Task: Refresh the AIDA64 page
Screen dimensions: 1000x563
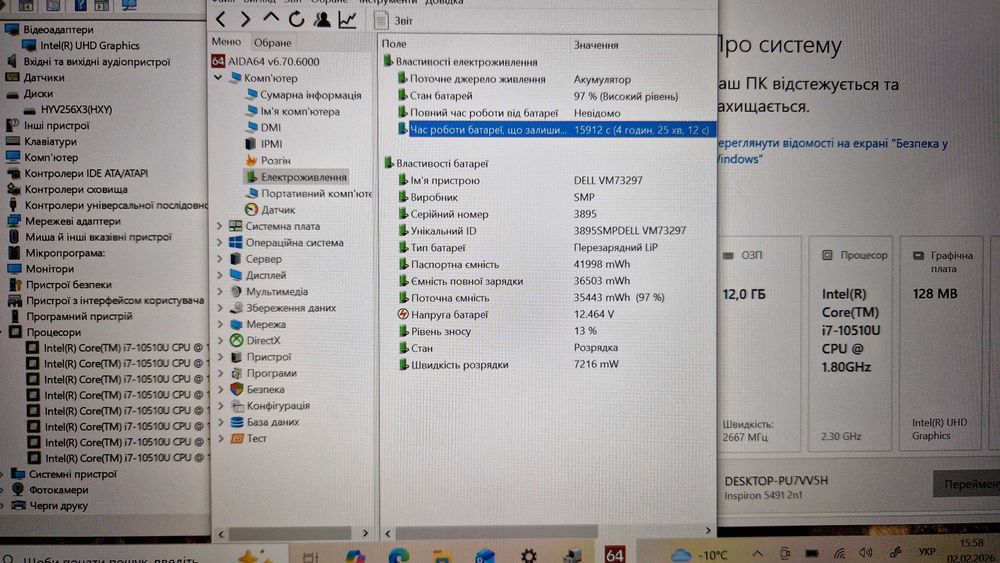Action: coord(297,20)
